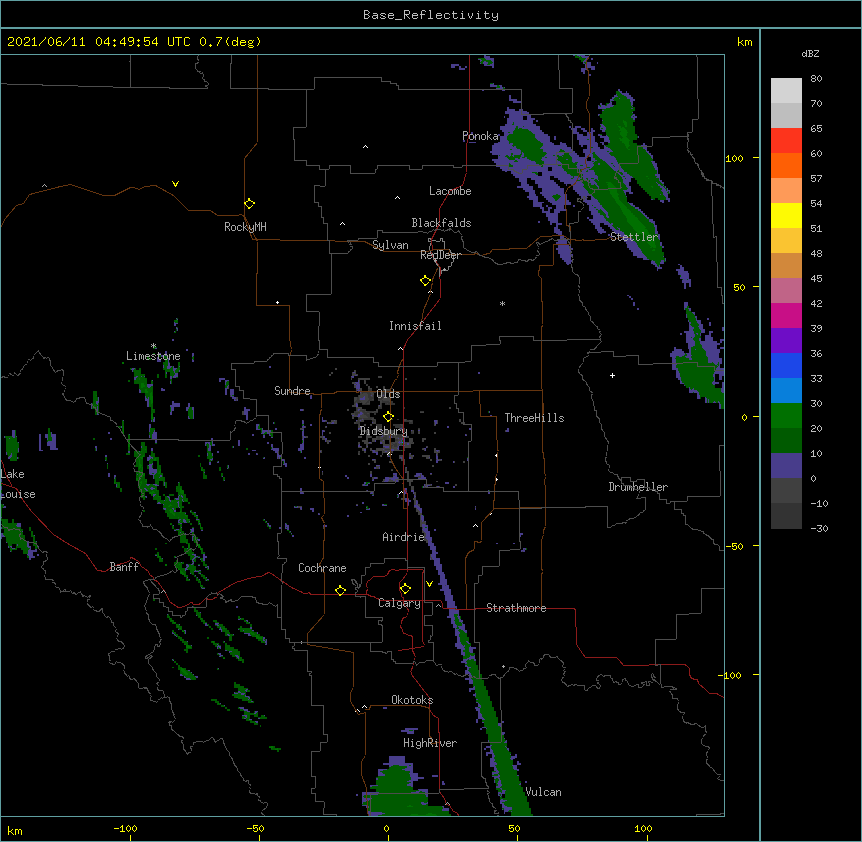This screenshot has width=862, height=842.
Task: Click the Strathmore label
Action: tap(516, 608)
